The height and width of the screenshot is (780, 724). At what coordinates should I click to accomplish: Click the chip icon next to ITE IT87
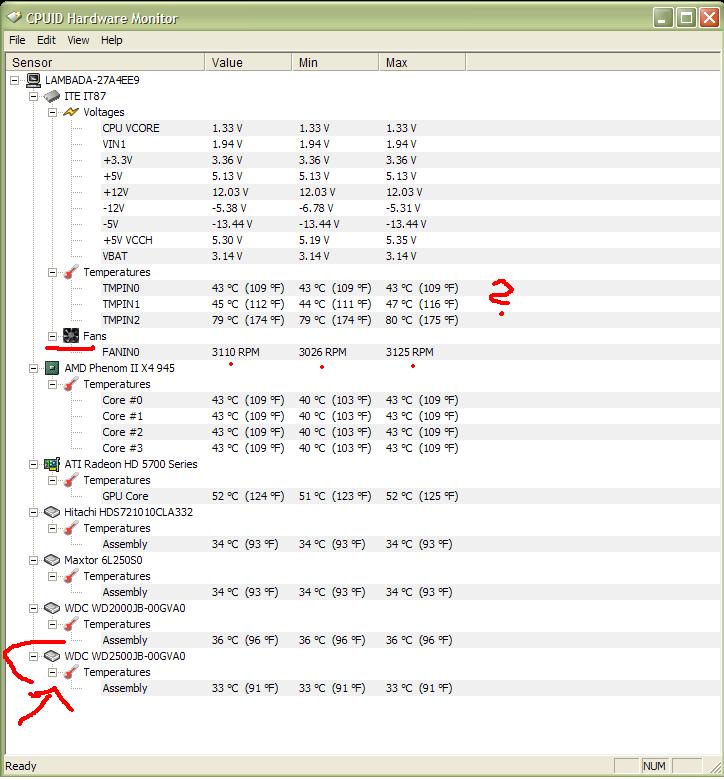tap(52, 96)
